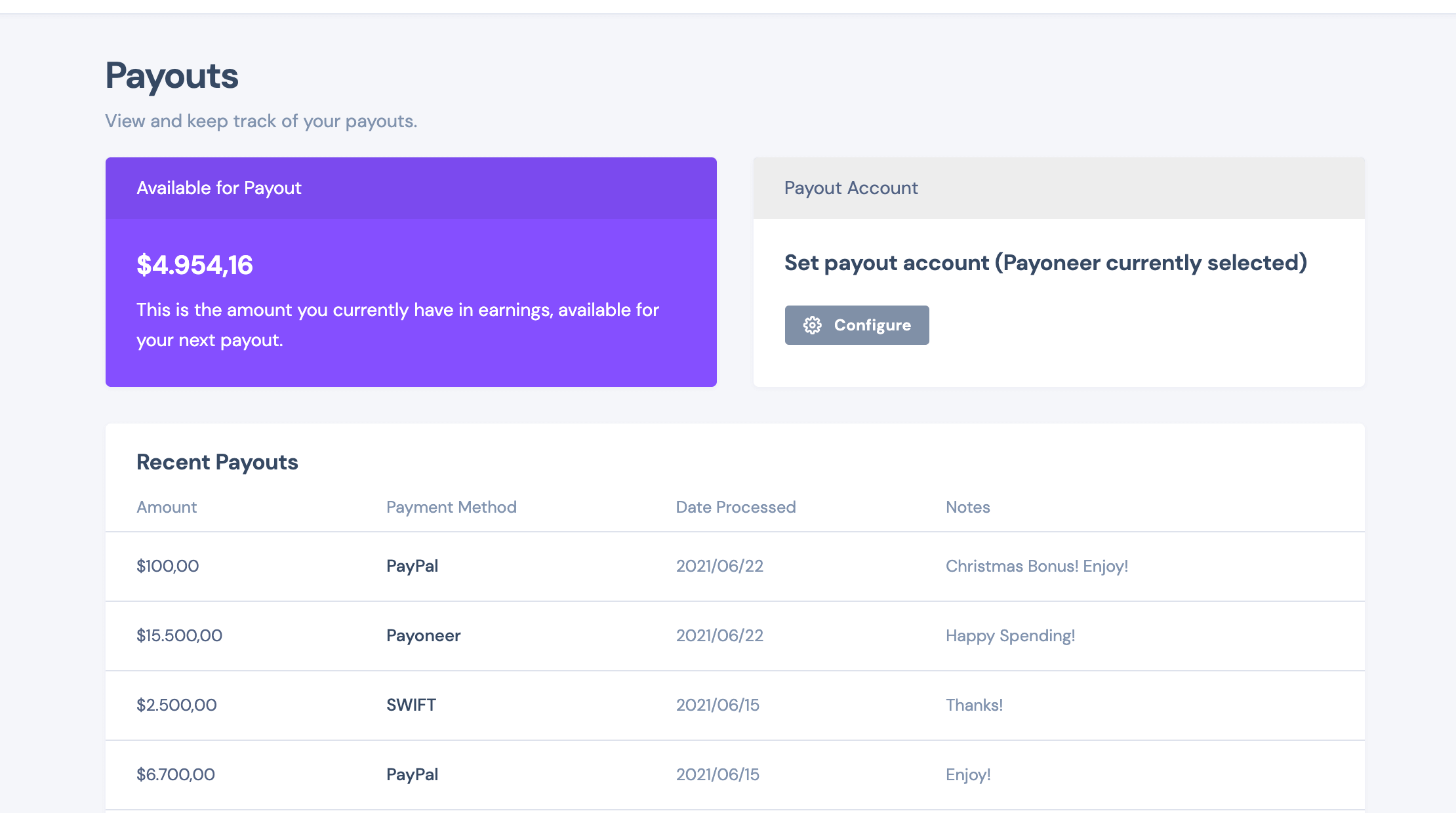The image size is (1456, 813).
Task: Click the Set payout account heading text
Action: tap(1045, 263)
